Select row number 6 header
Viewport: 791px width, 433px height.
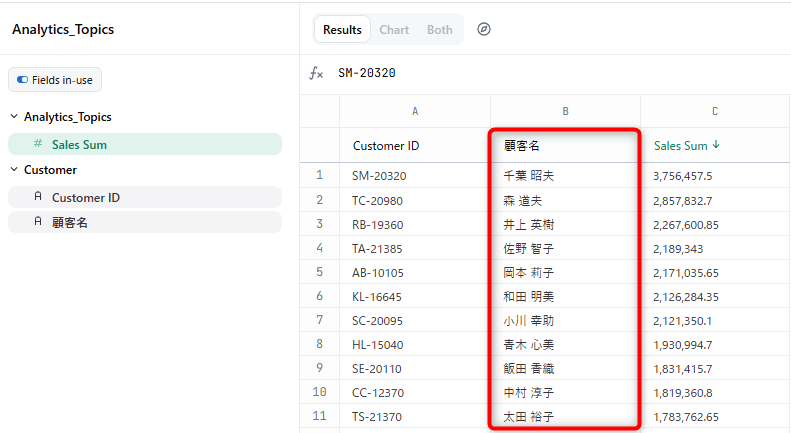pos(319,296)
